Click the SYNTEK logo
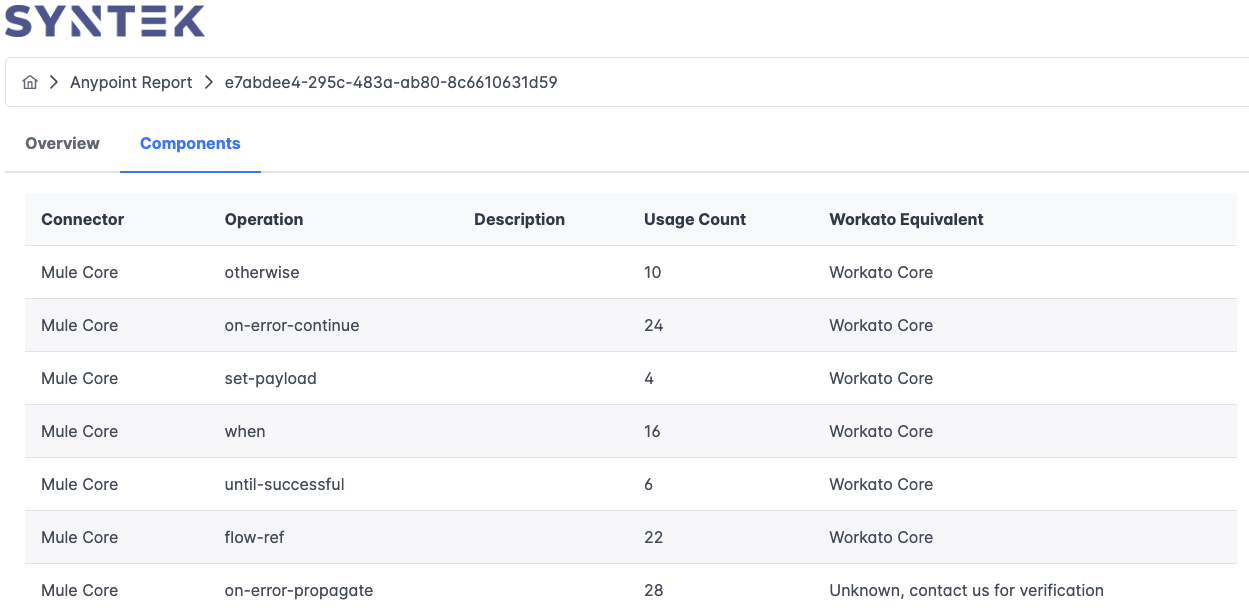The image size is (1249, 615). [105, 21]
